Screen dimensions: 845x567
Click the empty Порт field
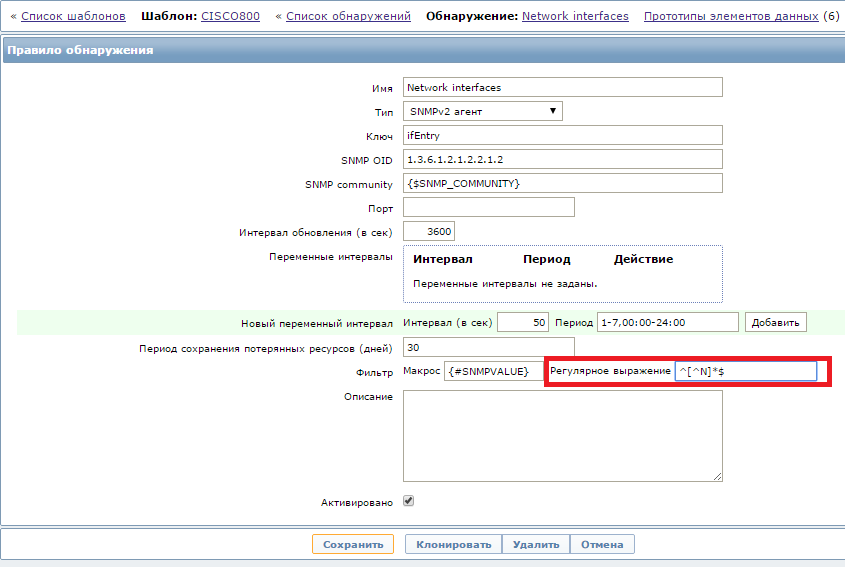(488, 207)
